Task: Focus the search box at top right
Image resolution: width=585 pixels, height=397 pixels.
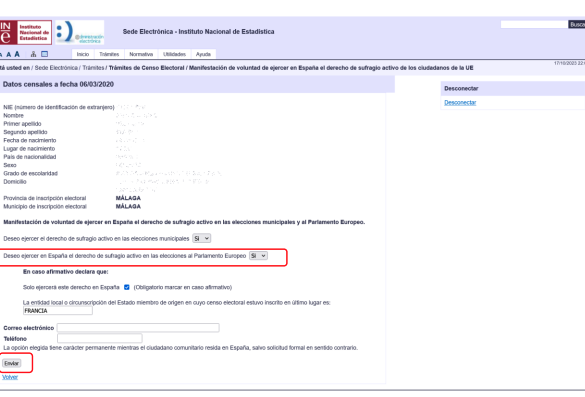Action: coord(534,25)
